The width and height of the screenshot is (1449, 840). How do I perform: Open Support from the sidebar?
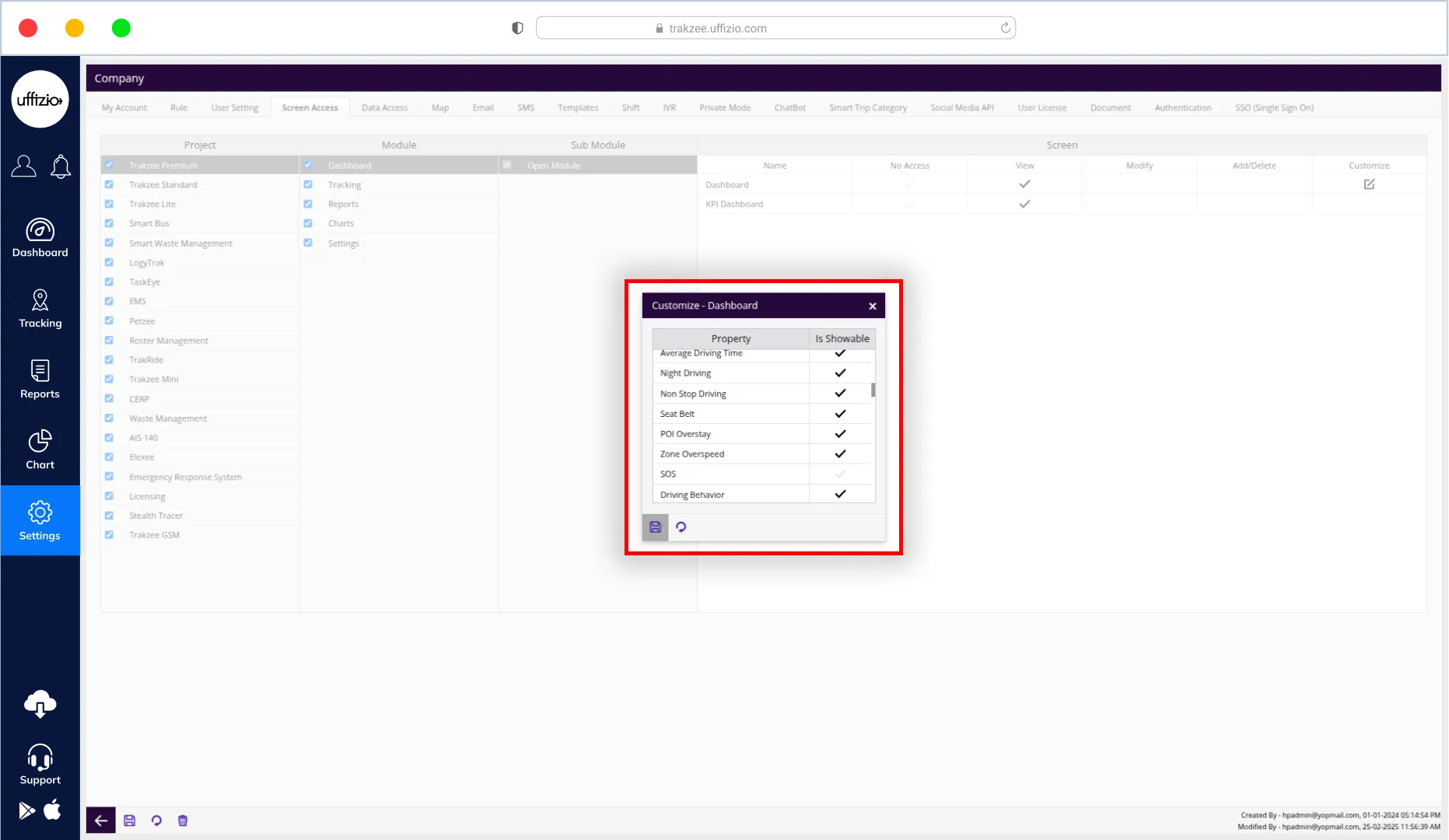tap(40, 765)
